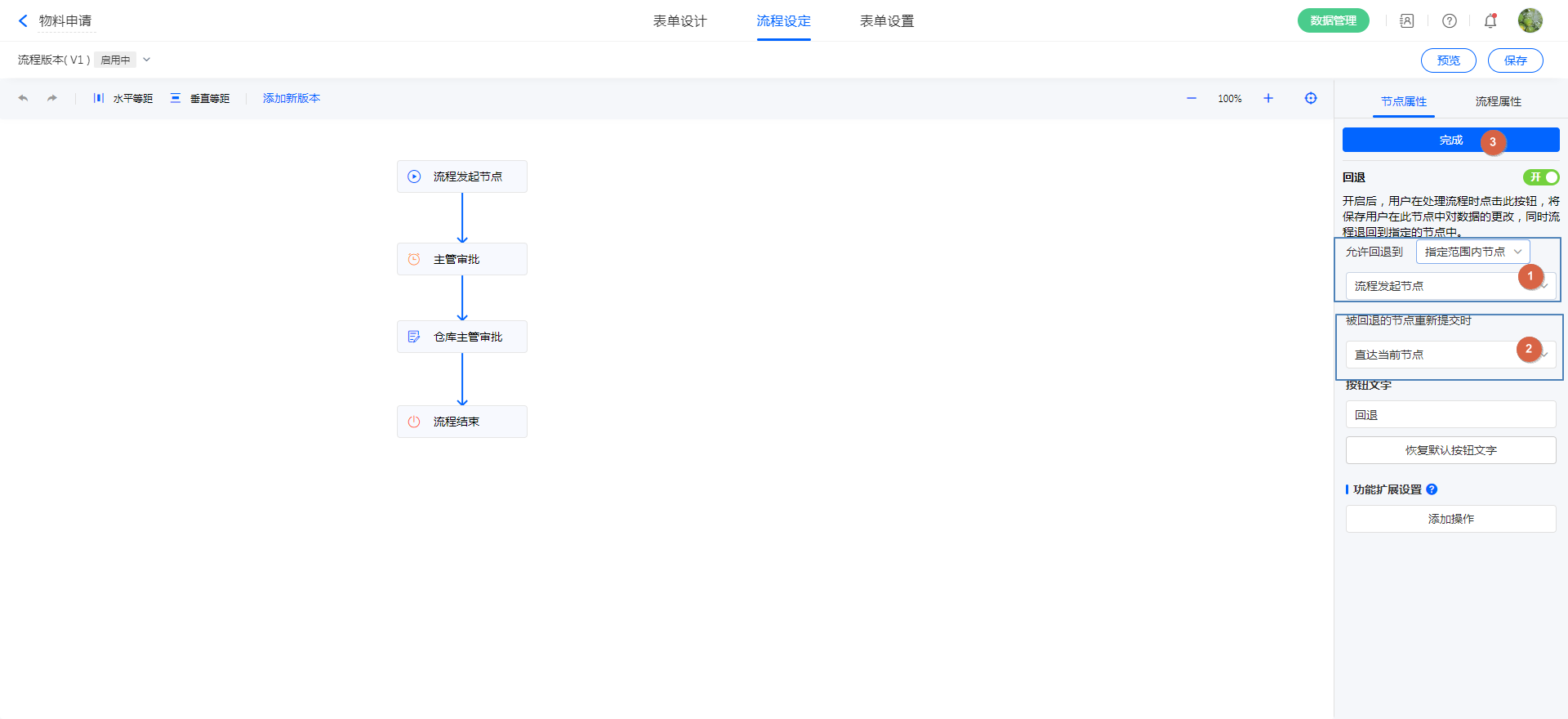The height and width of the screenshot is (719, 1568).
Task: Click the zoom out minus icon
Action: click(x=1192, y=98)
